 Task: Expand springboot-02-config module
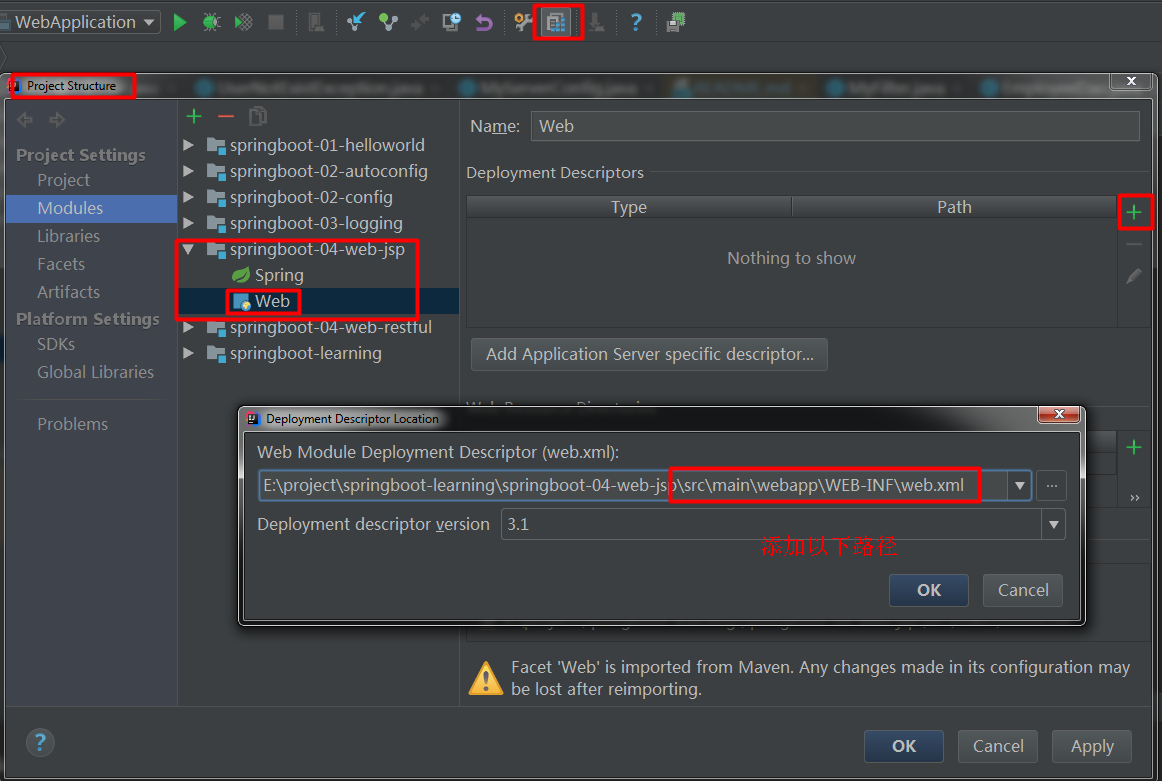point(189,197)
